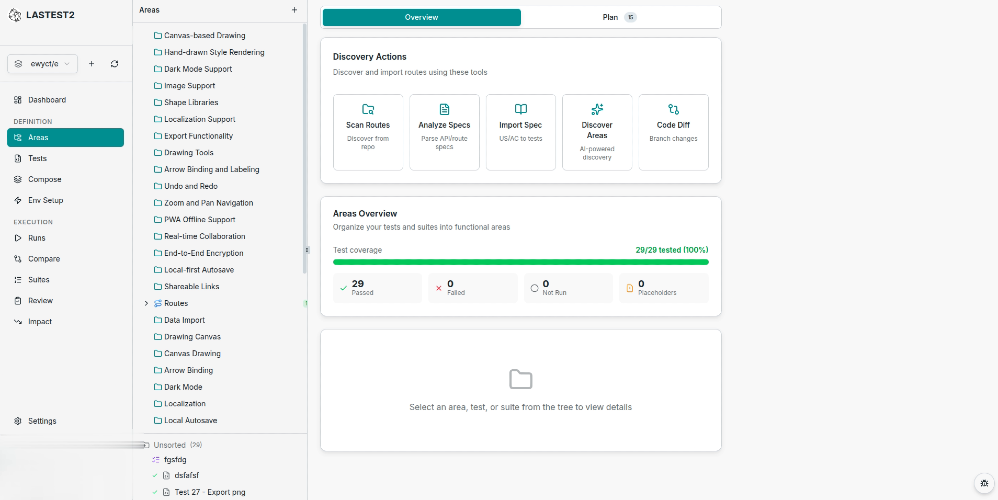Image resolution: width=998 pixels, height=500 pixels.
Task: Click the test coverage progress bar
Action: pyautogui.click(x=521, y=261)
